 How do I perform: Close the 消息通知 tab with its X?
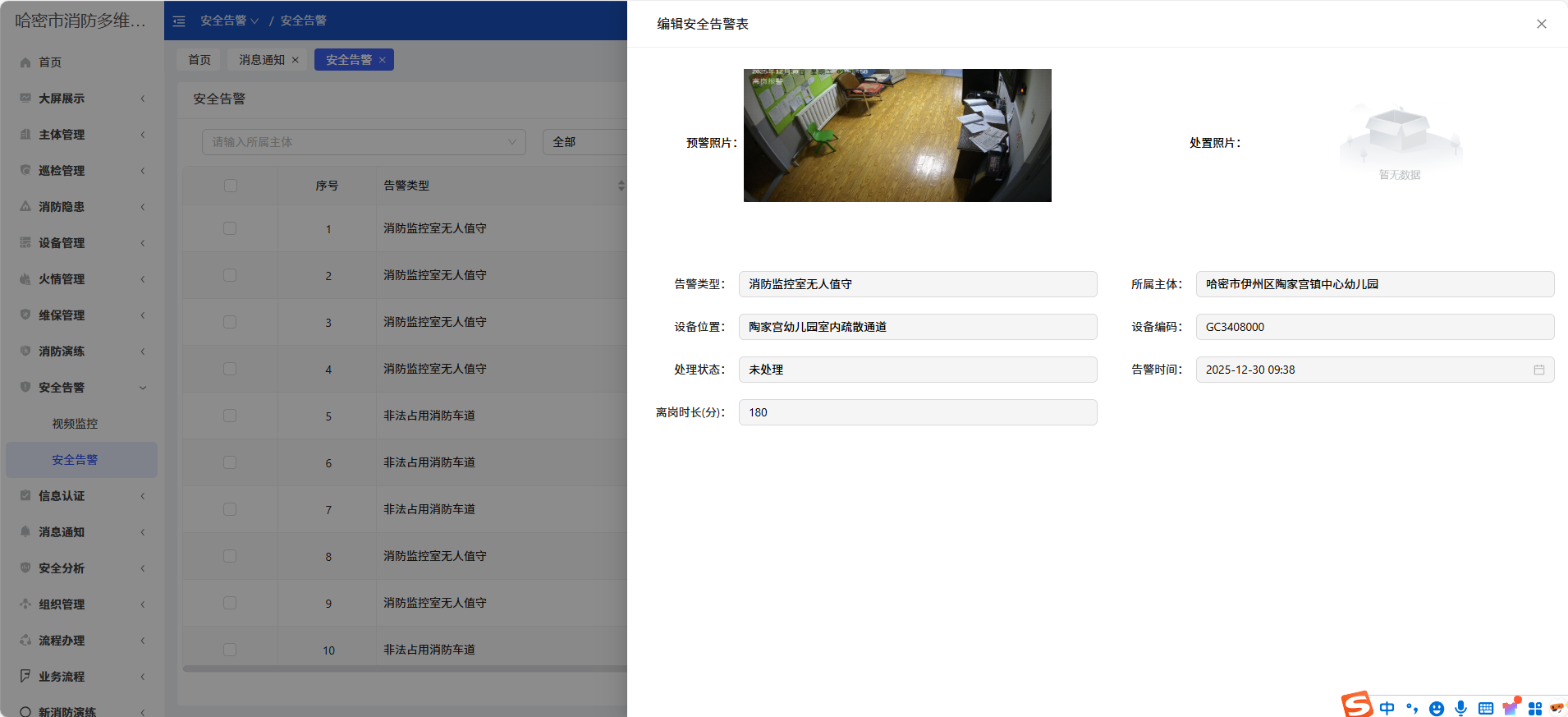[x=296, y=60]
